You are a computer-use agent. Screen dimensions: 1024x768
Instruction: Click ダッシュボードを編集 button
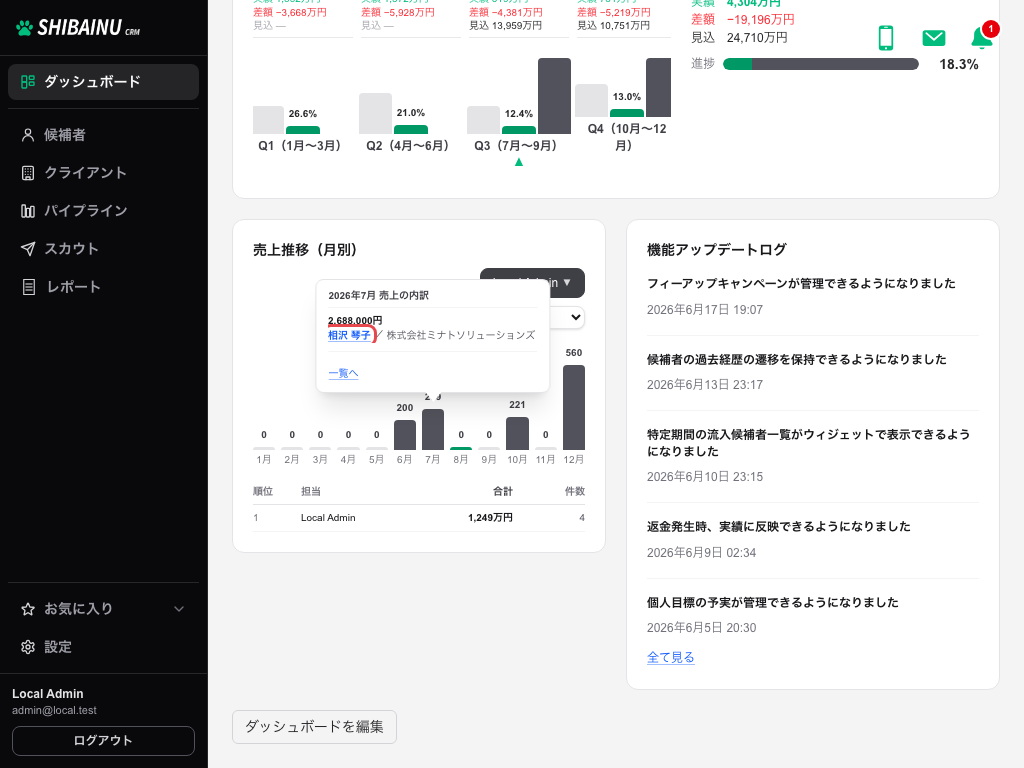314,727
